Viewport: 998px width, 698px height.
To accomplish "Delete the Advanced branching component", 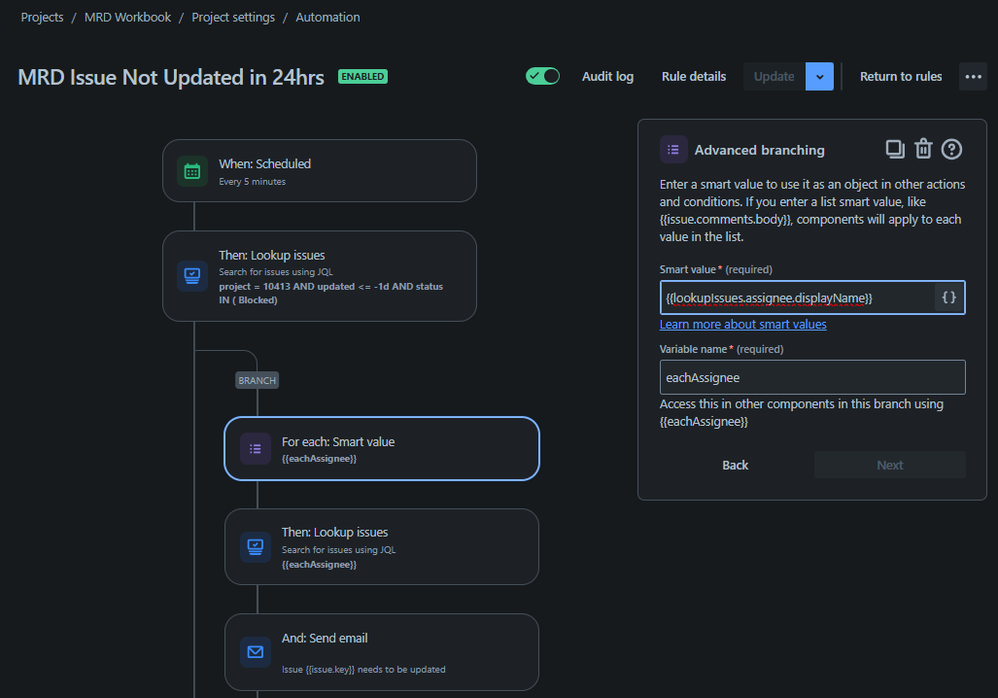I will point(923,148).
